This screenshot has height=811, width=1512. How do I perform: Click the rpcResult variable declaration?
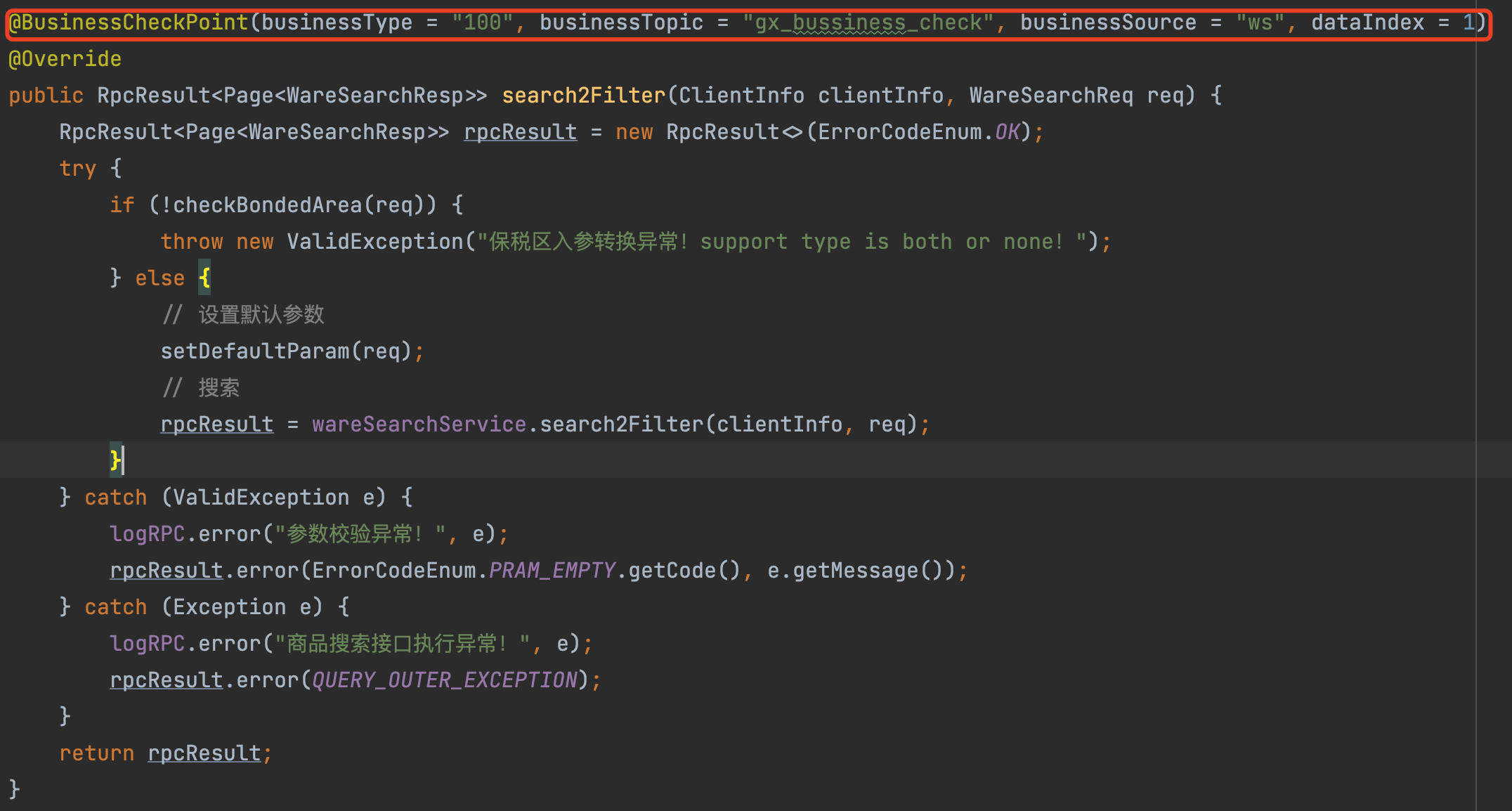click(x=521, y=132)
